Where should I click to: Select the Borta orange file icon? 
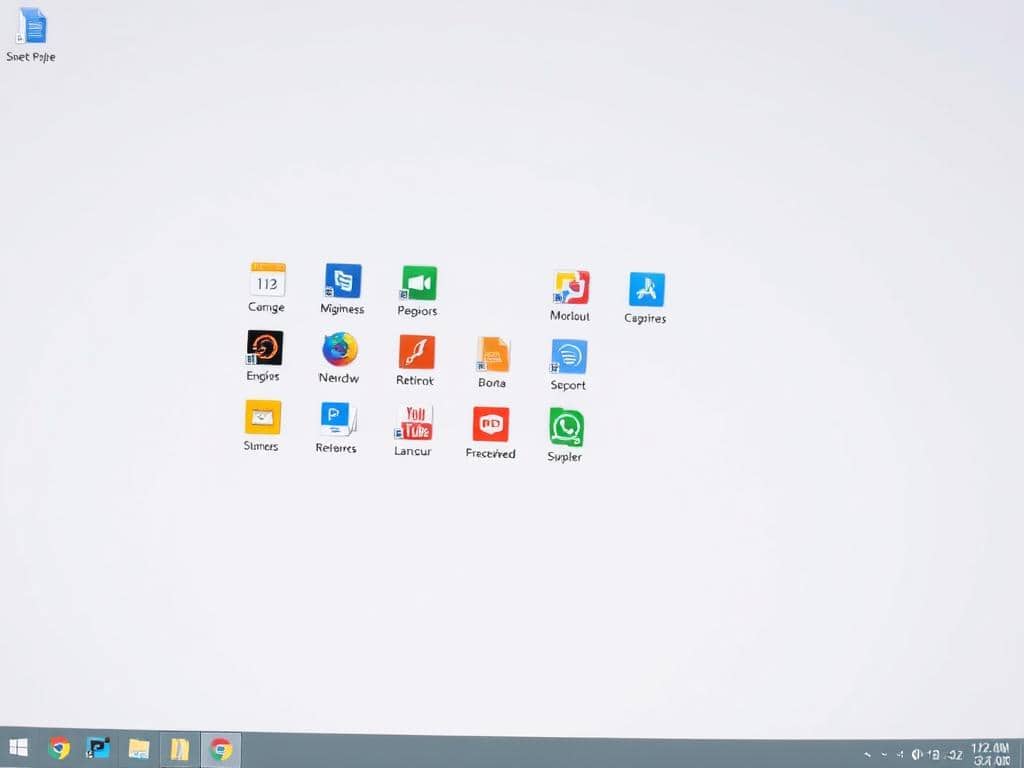point(493,355)
